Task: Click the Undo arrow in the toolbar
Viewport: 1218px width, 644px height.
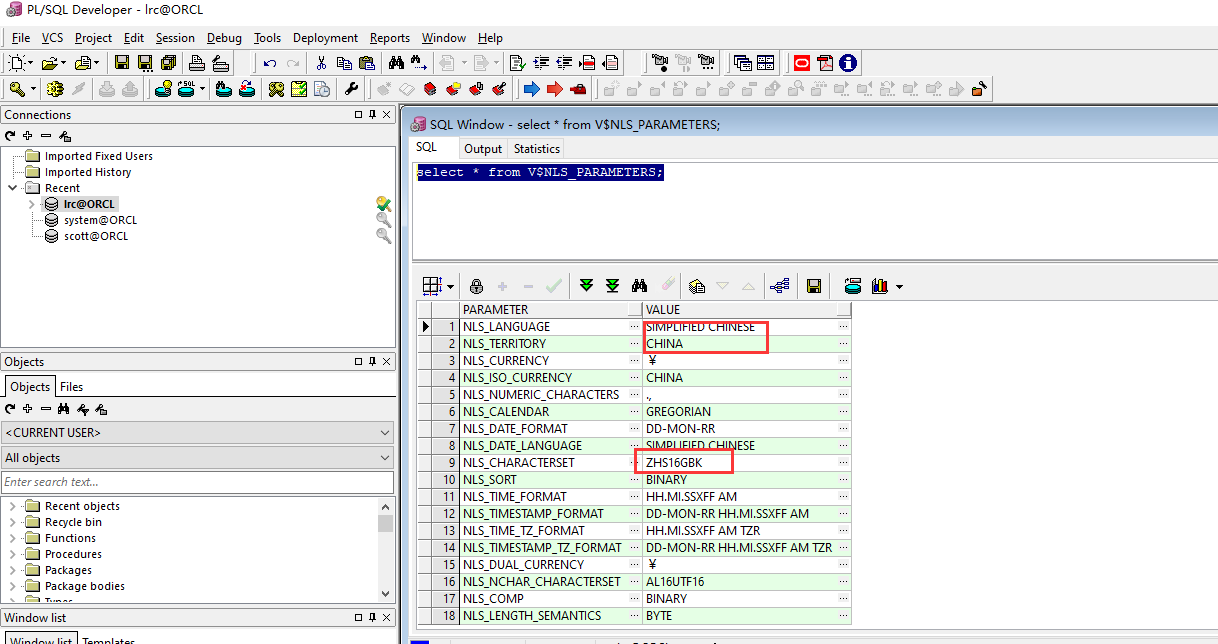Action: pos(270,63)
